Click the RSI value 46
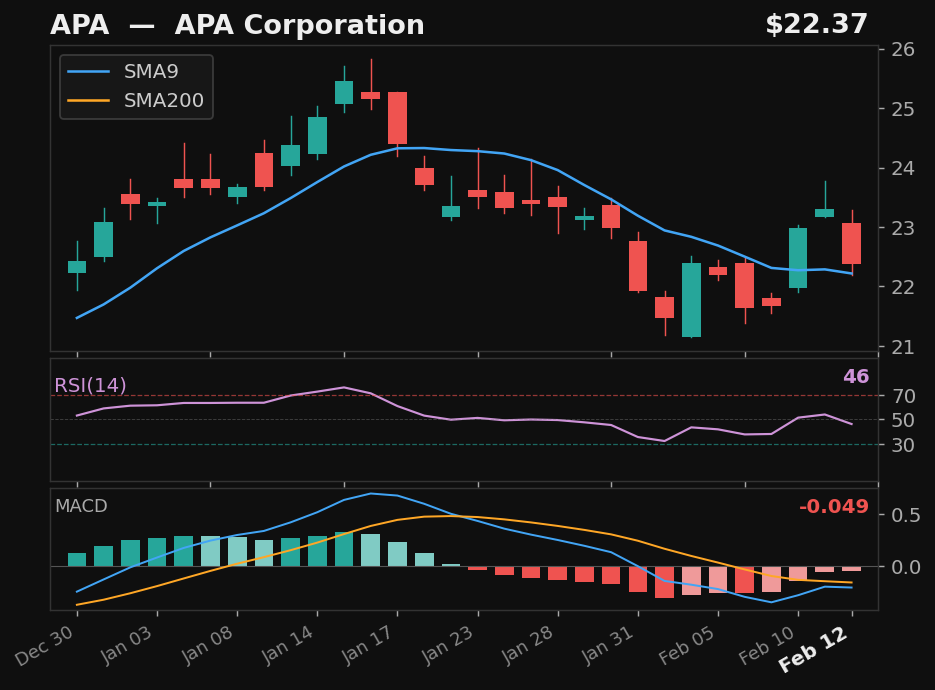 (856, 376)
